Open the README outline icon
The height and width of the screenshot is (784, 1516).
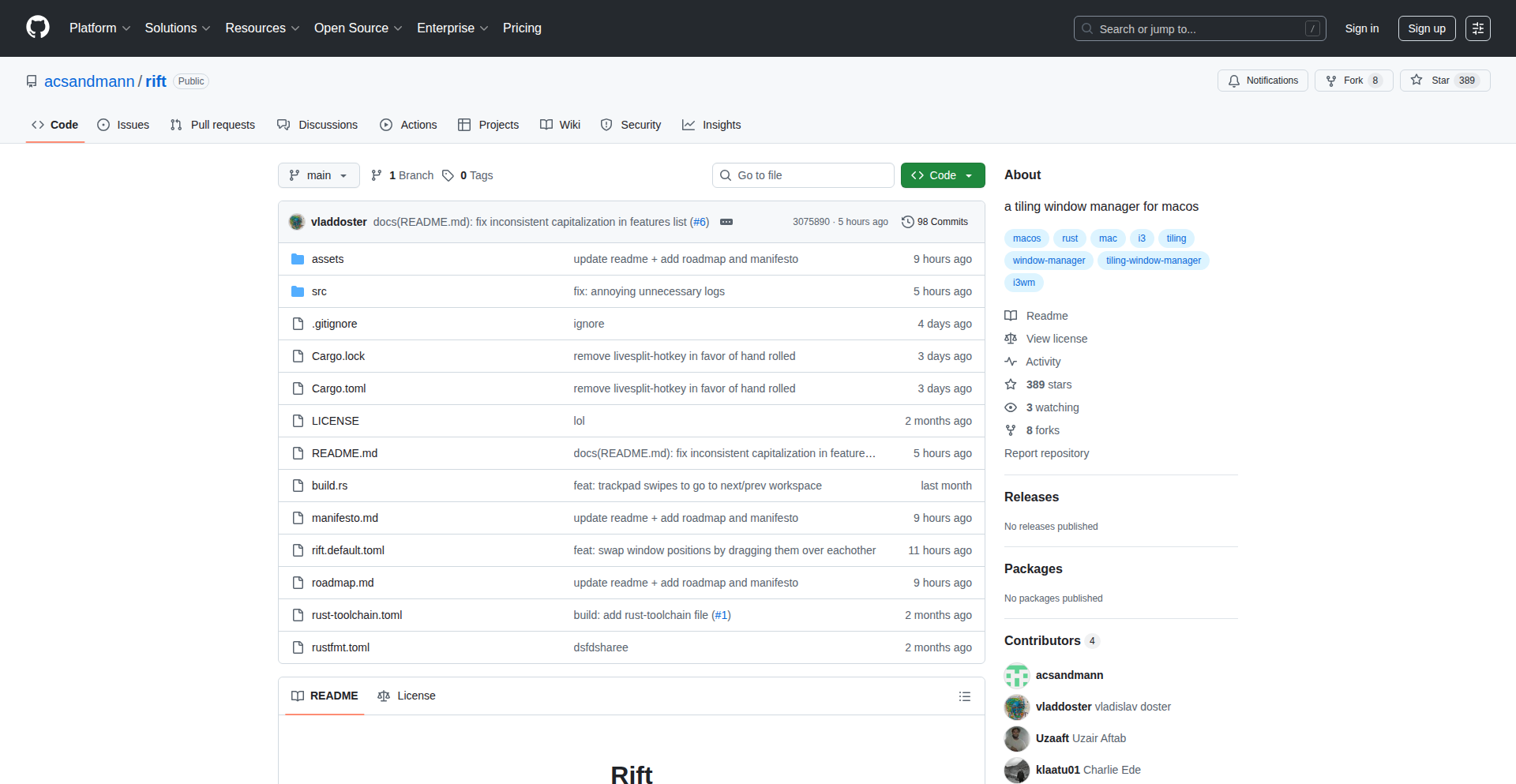pyautogui.click(x=964, y=696)
